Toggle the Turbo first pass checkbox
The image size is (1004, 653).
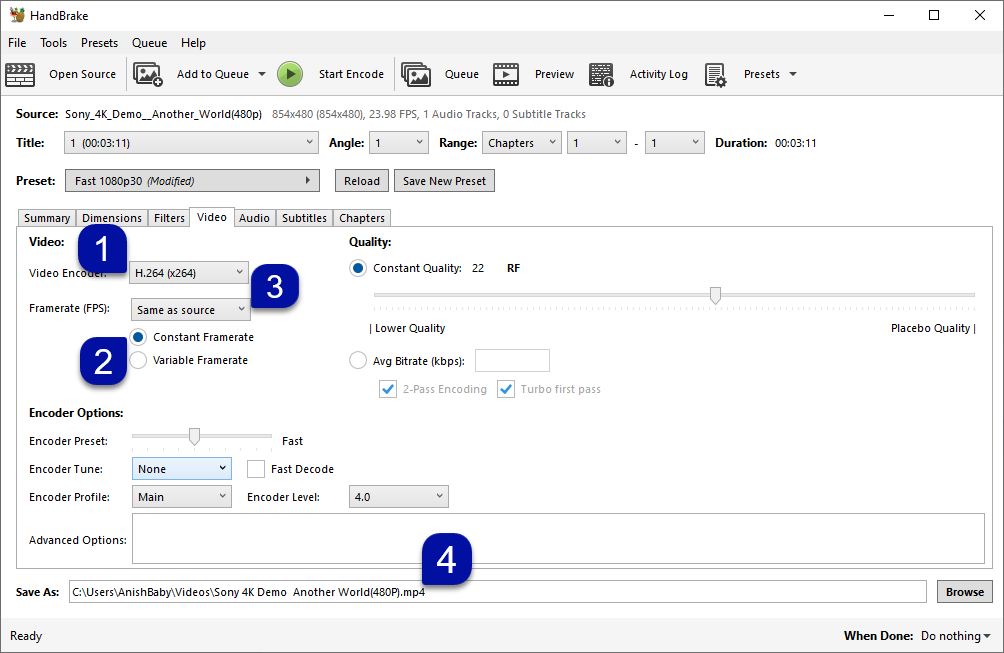click(x=506, y=389)
